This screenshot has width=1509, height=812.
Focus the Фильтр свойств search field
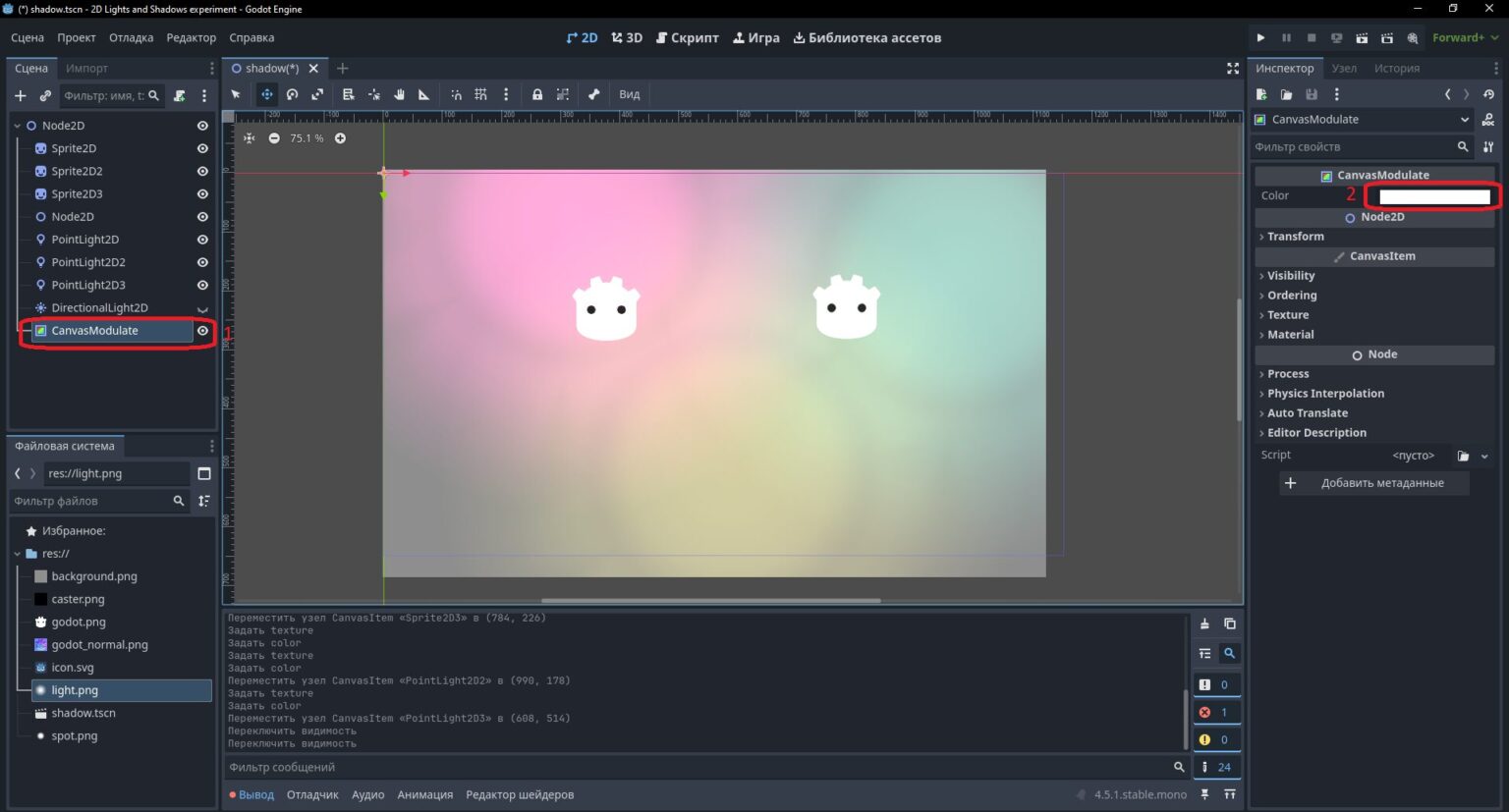tap(1363, 146)
